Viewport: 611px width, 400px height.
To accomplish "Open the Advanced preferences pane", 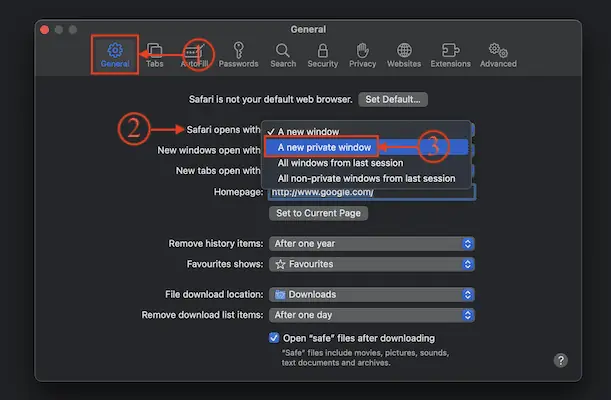I will click(x=497, y=54).
